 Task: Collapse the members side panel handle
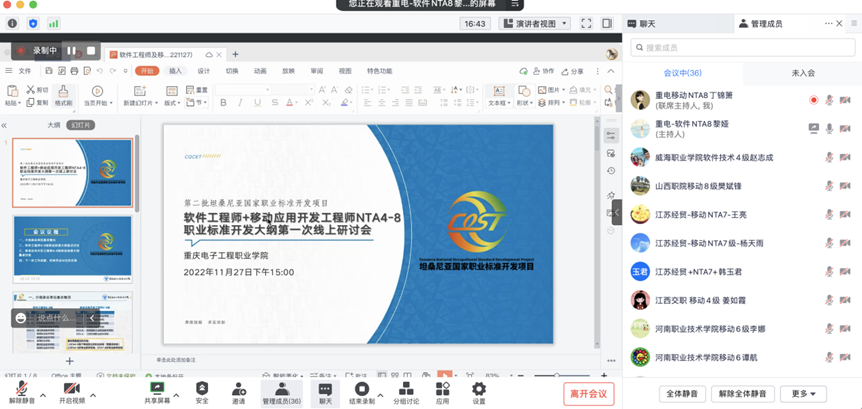pyautogui.click(x=617, y=212)
